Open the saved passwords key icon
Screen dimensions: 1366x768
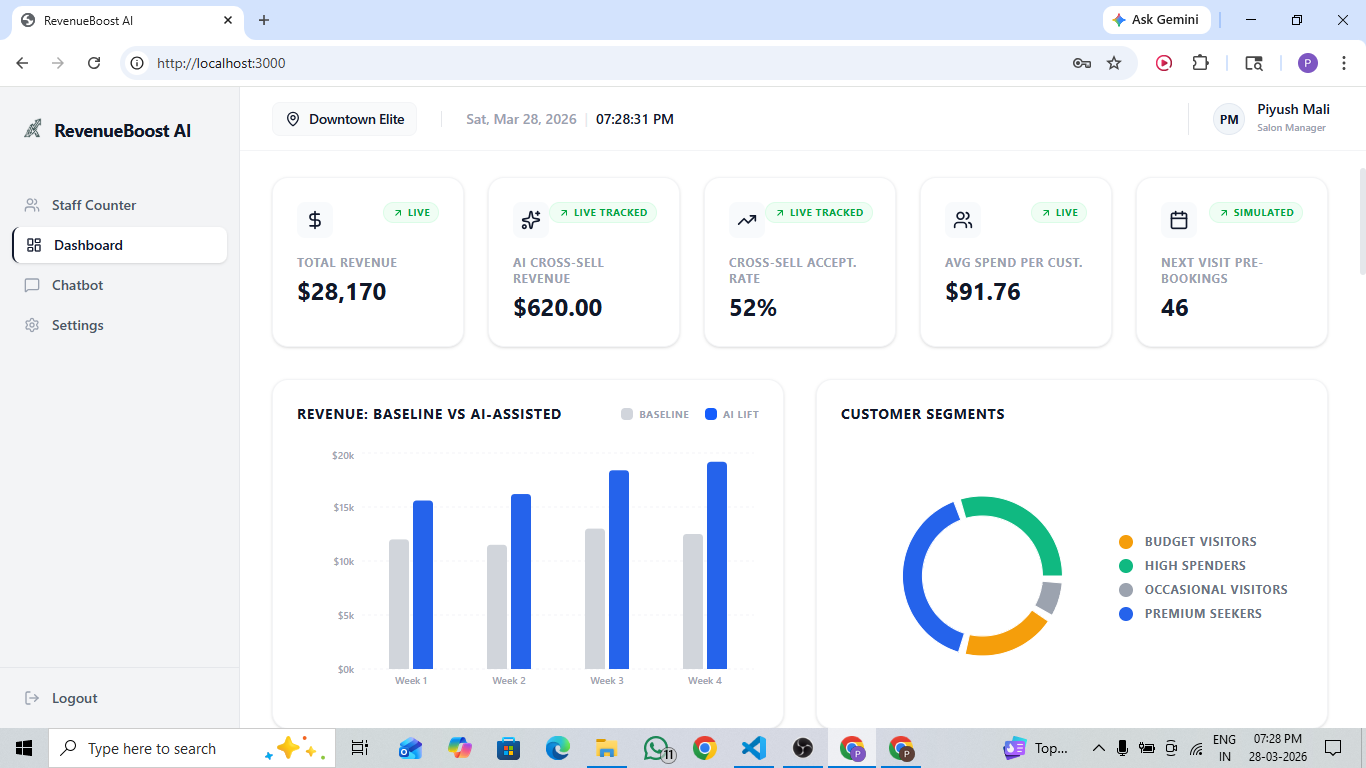(x=1082, y=63)
